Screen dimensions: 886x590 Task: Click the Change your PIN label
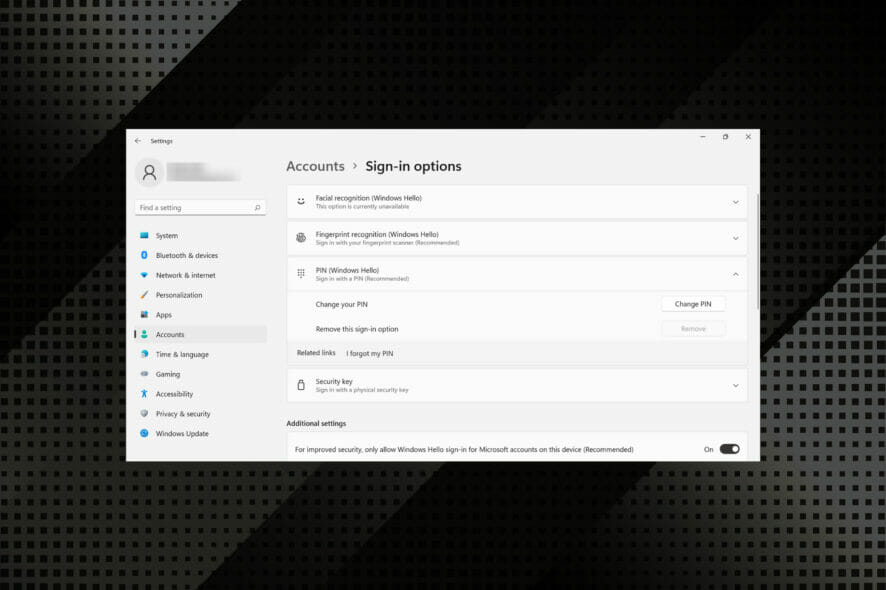341,305
